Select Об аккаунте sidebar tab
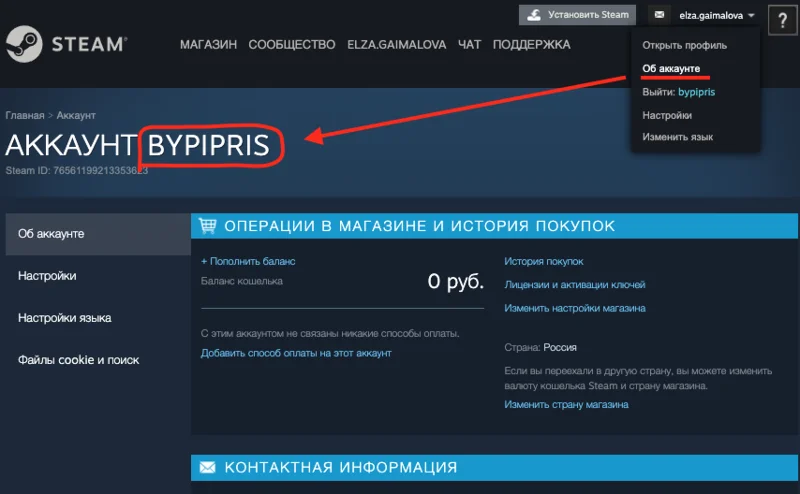Image resolution: width=800 pixels, height=494 pixels. (x=98, y=234)
